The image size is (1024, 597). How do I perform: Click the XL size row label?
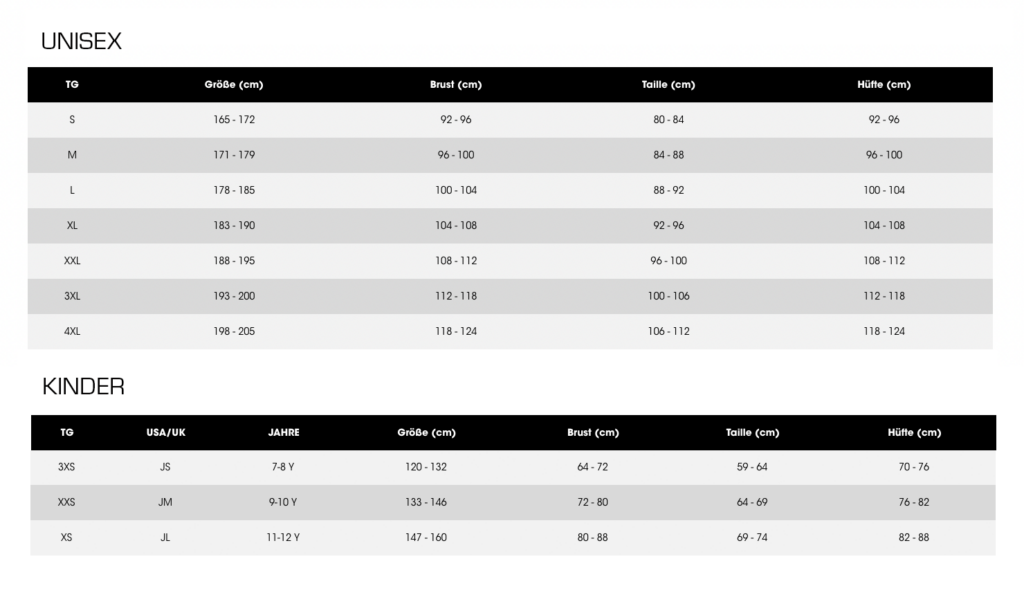(72, 225)
